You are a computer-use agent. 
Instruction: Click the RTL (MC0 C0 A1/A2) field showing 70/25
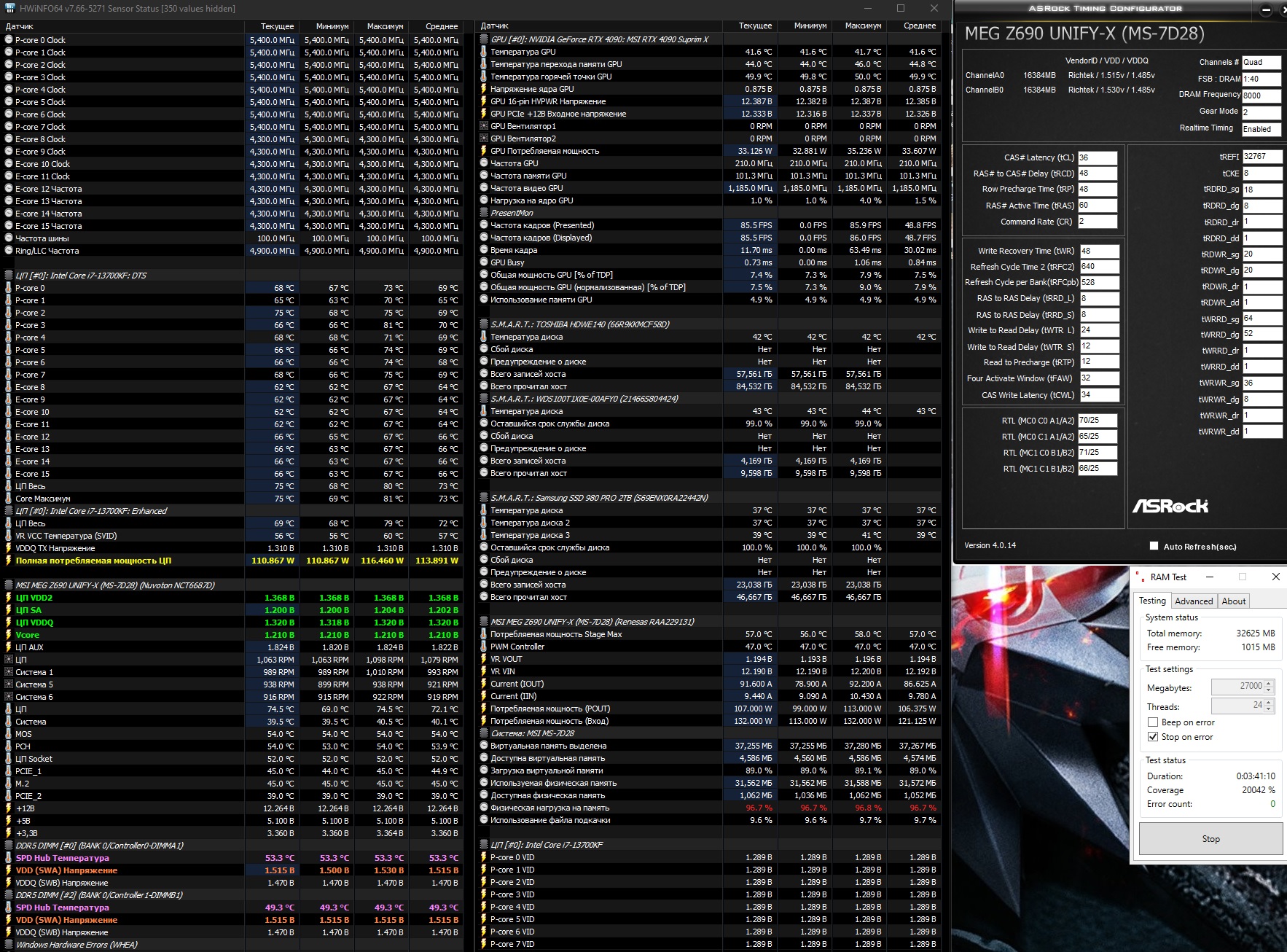click(x=1098, y=421)
